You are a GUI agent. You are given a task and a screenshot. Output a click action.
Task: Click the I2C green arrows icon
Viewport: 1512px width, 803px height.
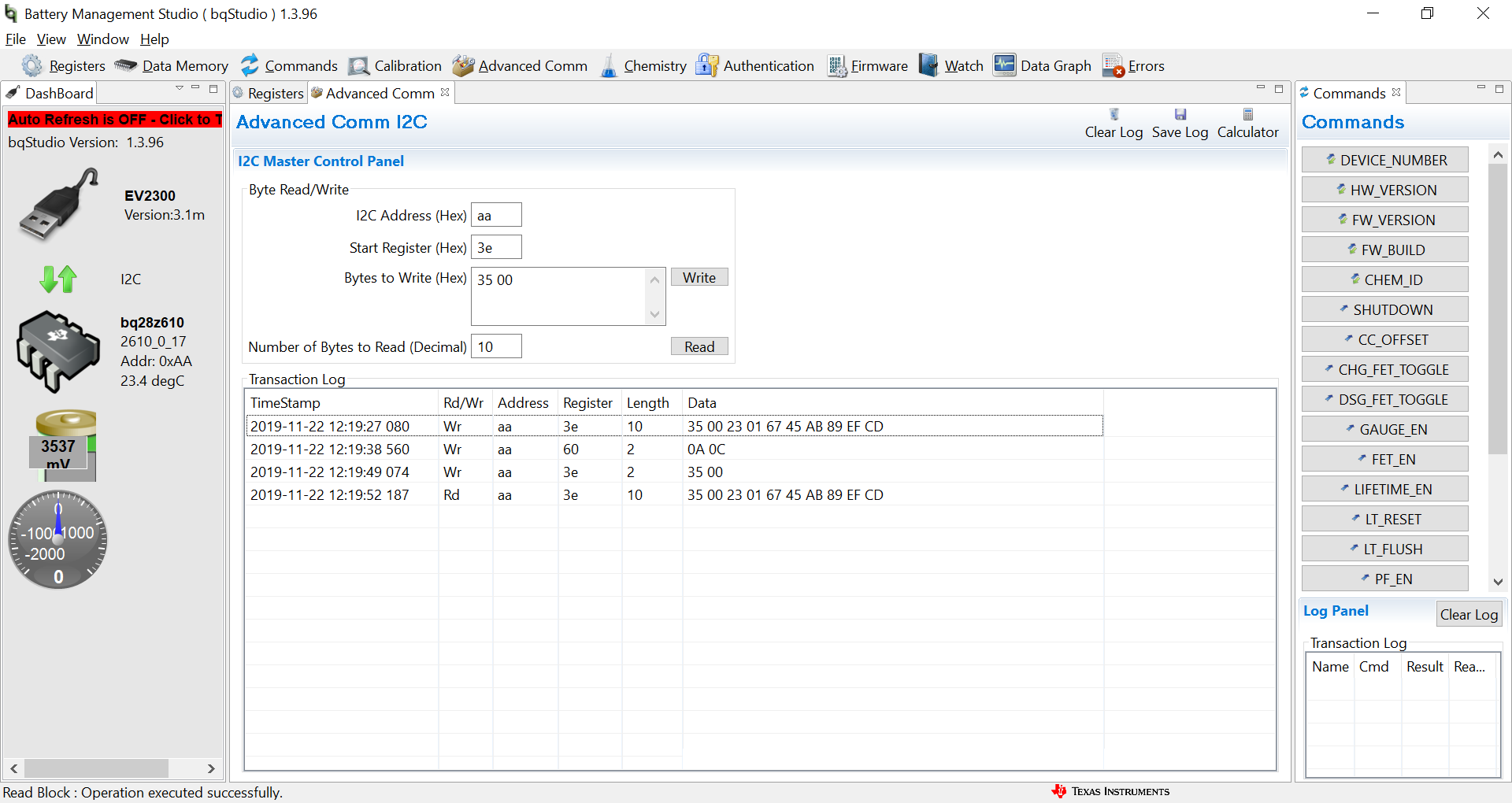pyautogui.click(x=58, y=279)
